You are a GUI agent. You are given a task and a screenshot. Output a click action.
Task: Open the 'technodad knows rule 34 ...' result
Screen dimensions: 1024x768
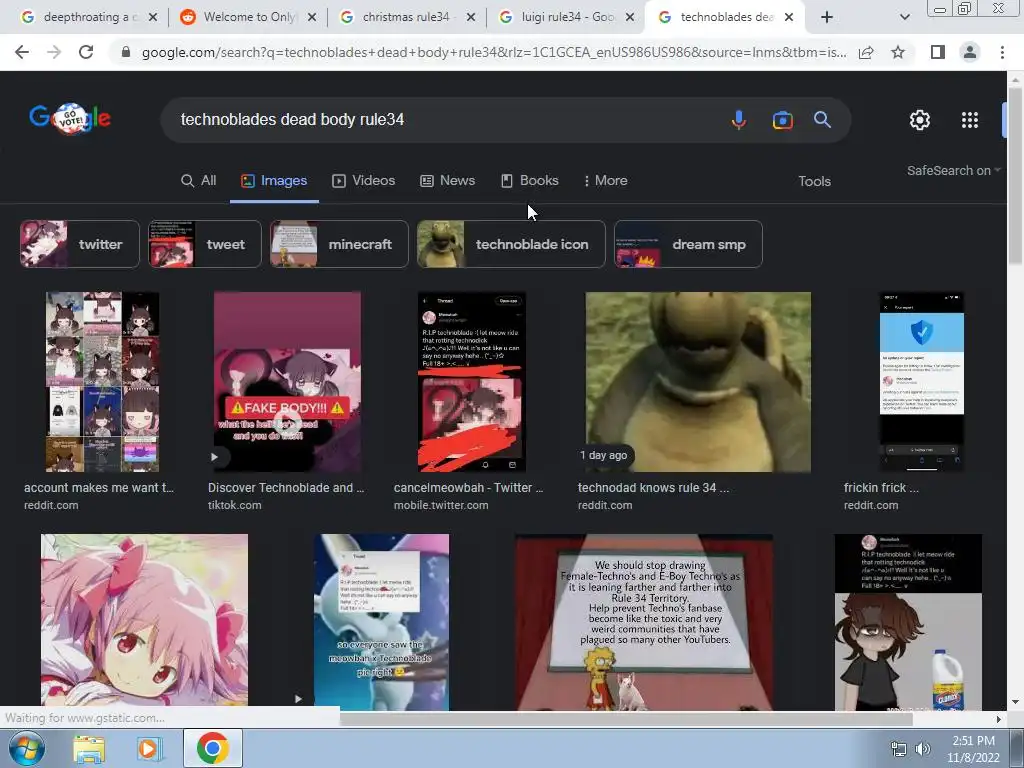click(x=653, y=488)
